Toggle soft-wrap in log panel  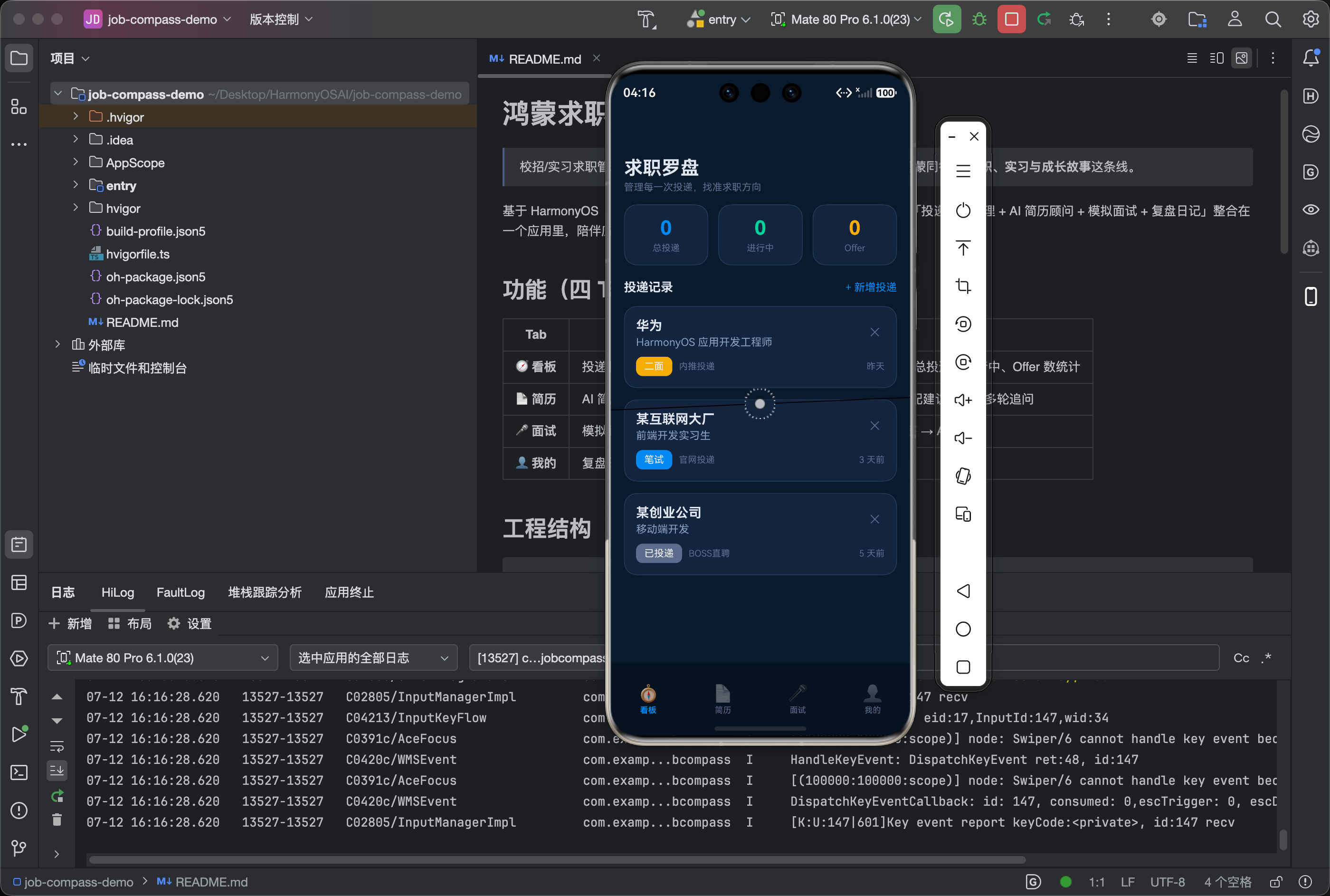coord(57,746)
